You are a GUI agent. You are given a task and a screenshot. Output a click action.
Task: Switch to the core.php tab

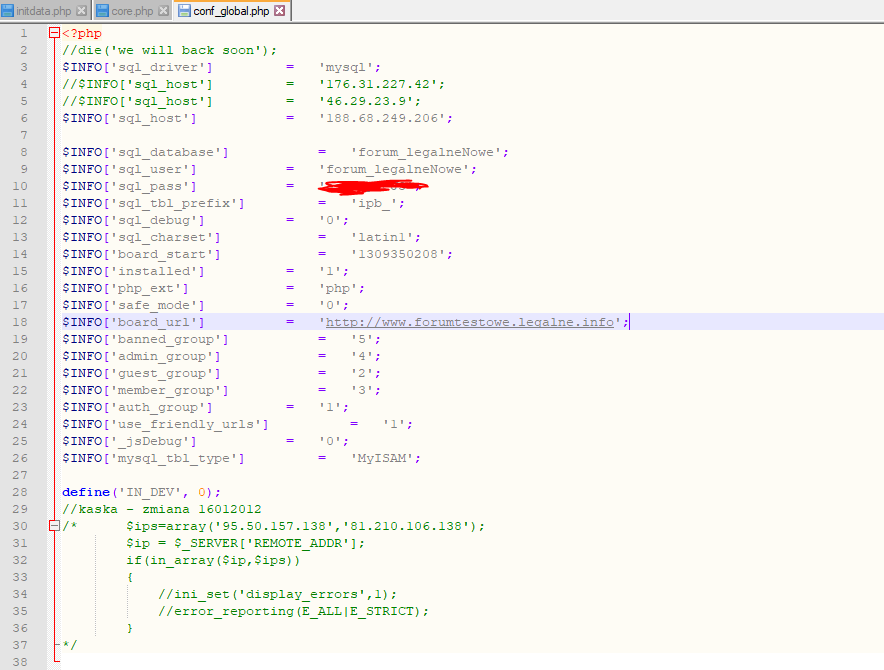click(x=131, y=11)
